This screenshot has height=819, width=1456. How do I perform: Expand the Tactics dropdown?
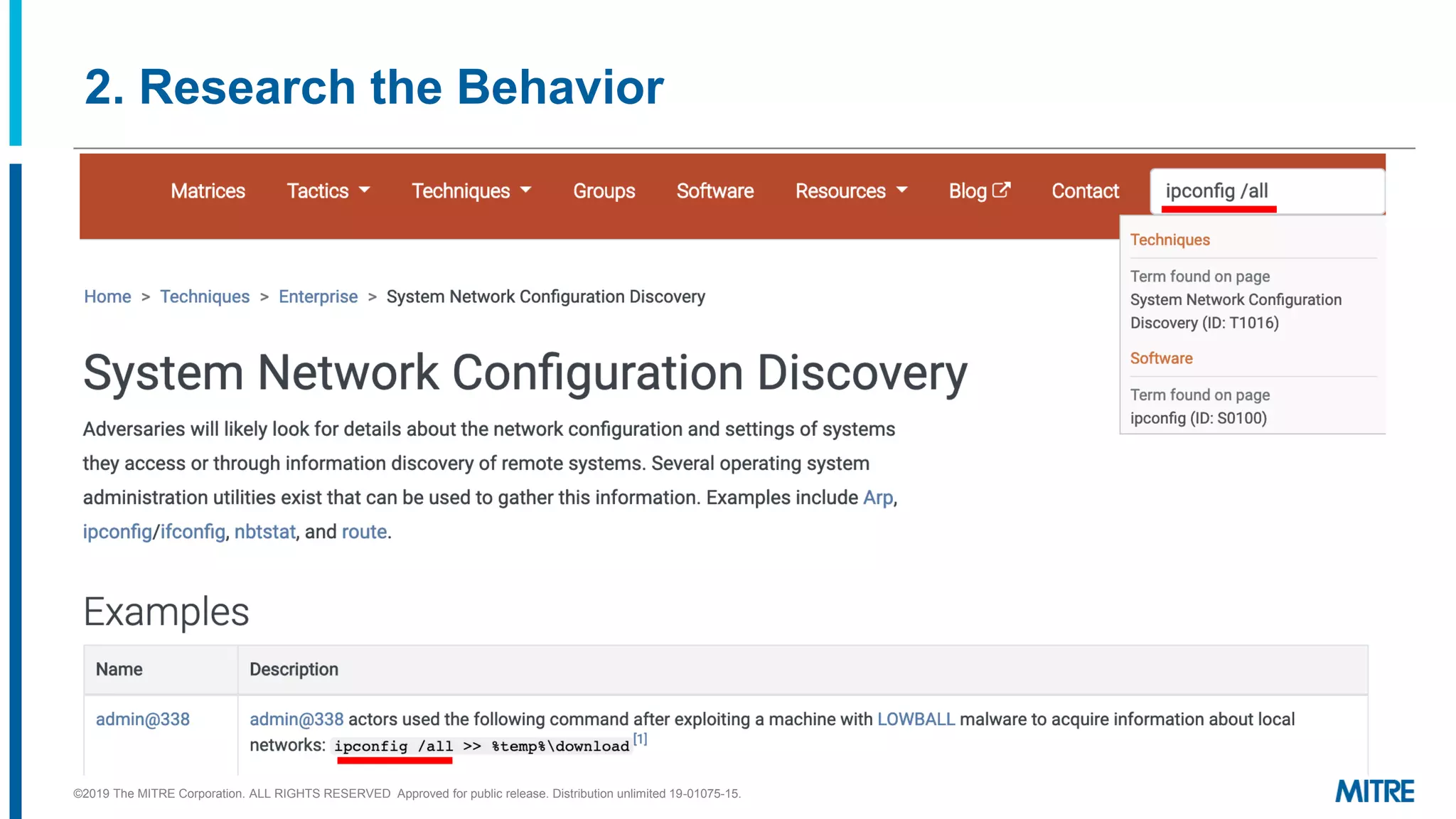pos(328,191)
